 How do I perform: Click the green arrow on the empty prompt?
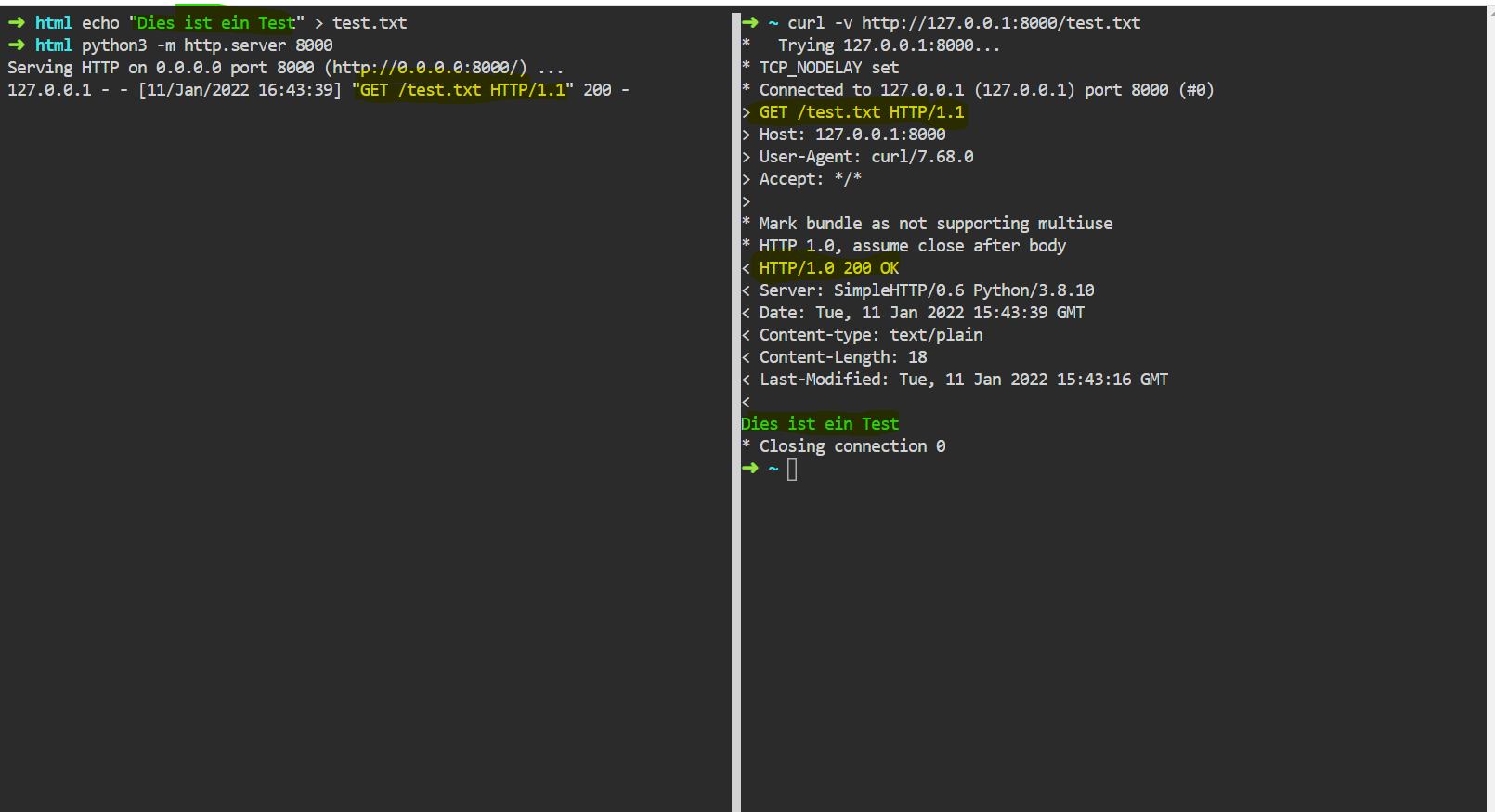750,468
